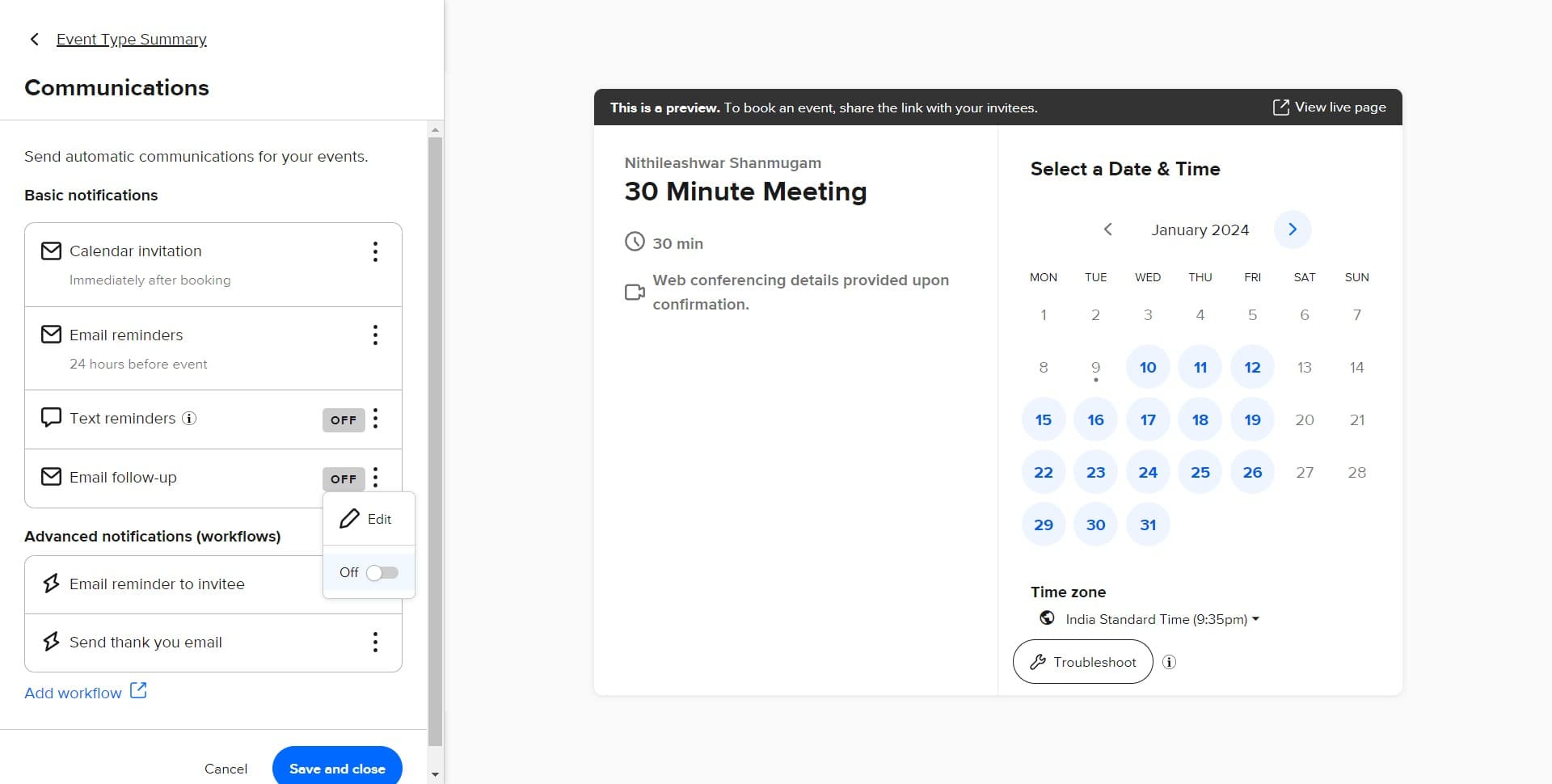Enable the Text reminders OFF toggle
The height and width of the screenshot is (784, 1552).
[x=344, y=419]
